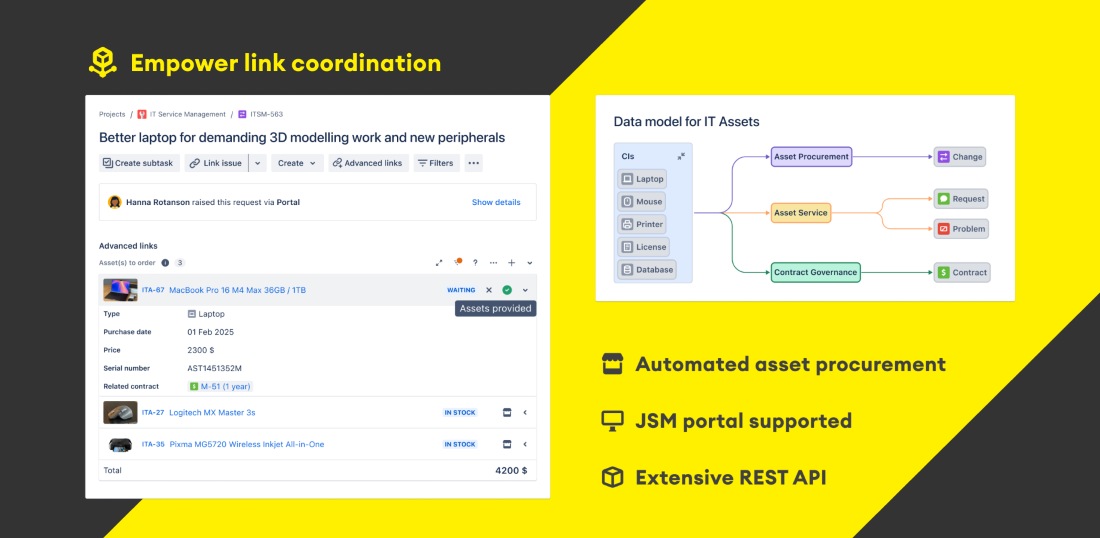Collapse the CIs panel in data model
The height and width of the screenshot is (538, 1100).
click(x=681, y=156)
